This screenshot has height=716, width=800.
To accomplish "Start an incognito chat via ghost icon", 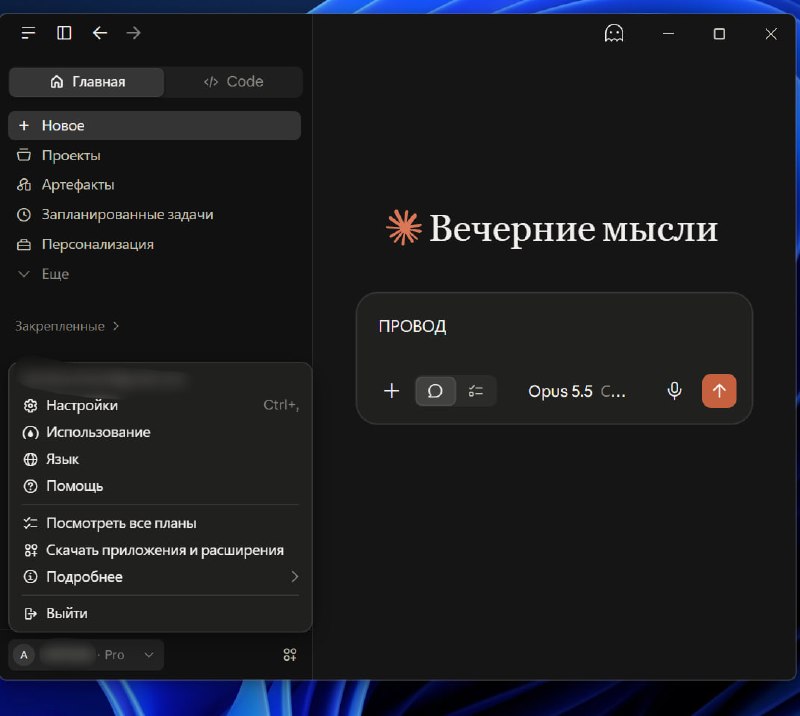I will click(x=614, y=34).
